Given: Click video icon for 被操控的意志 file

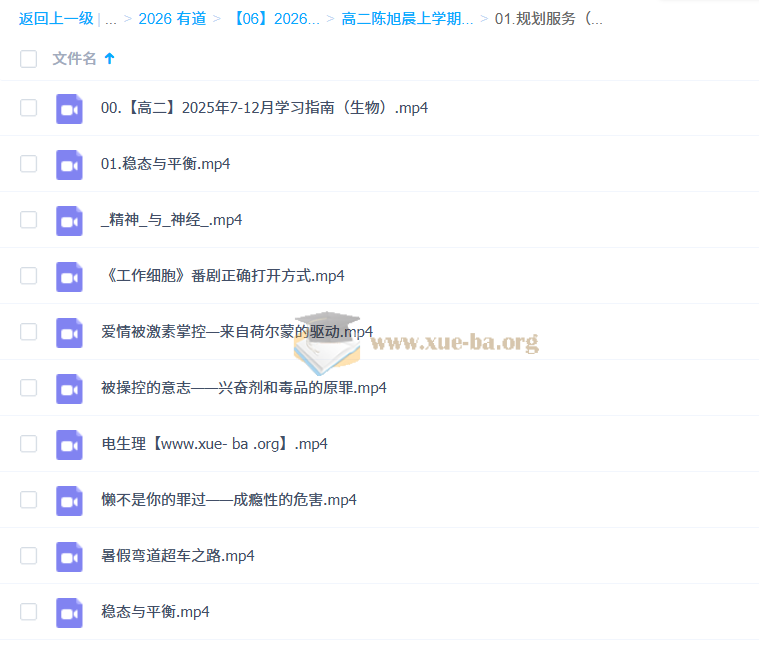Looking at the screenshot, I should [69, 388].
